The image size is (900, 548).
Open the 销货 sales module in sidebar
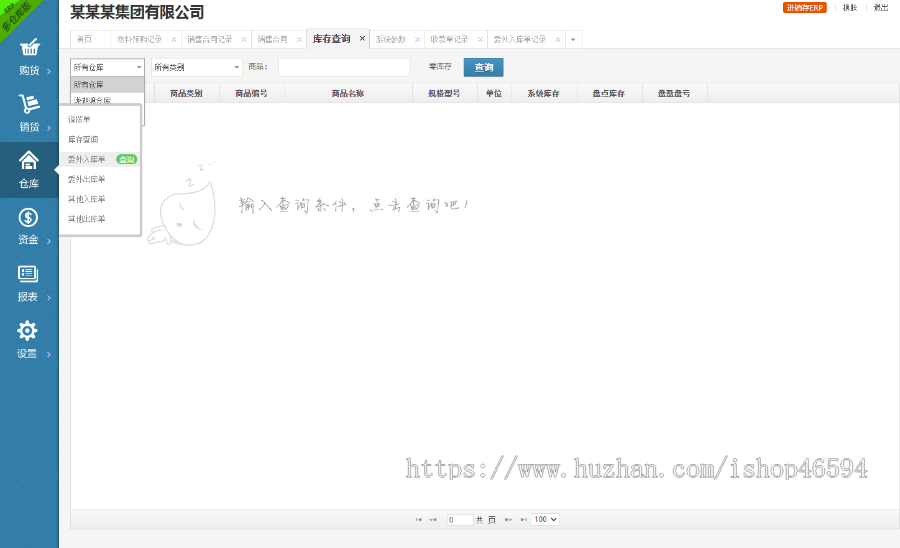coord(29,114)
